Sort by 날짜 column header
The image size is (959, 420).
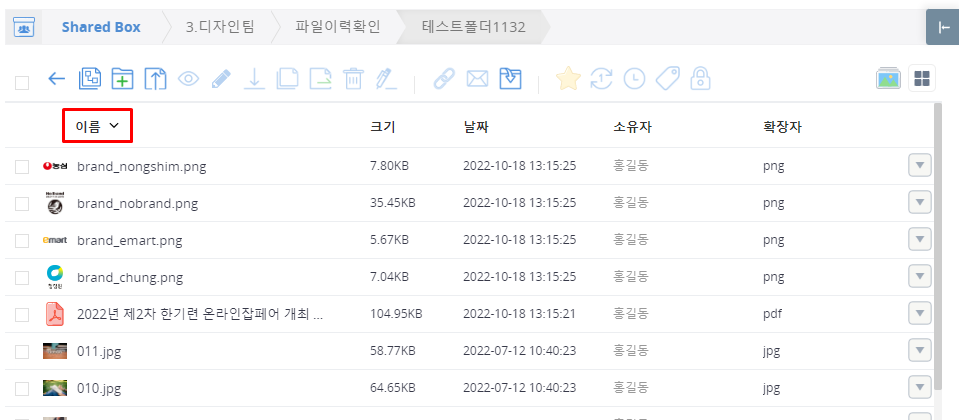(476, 127)
